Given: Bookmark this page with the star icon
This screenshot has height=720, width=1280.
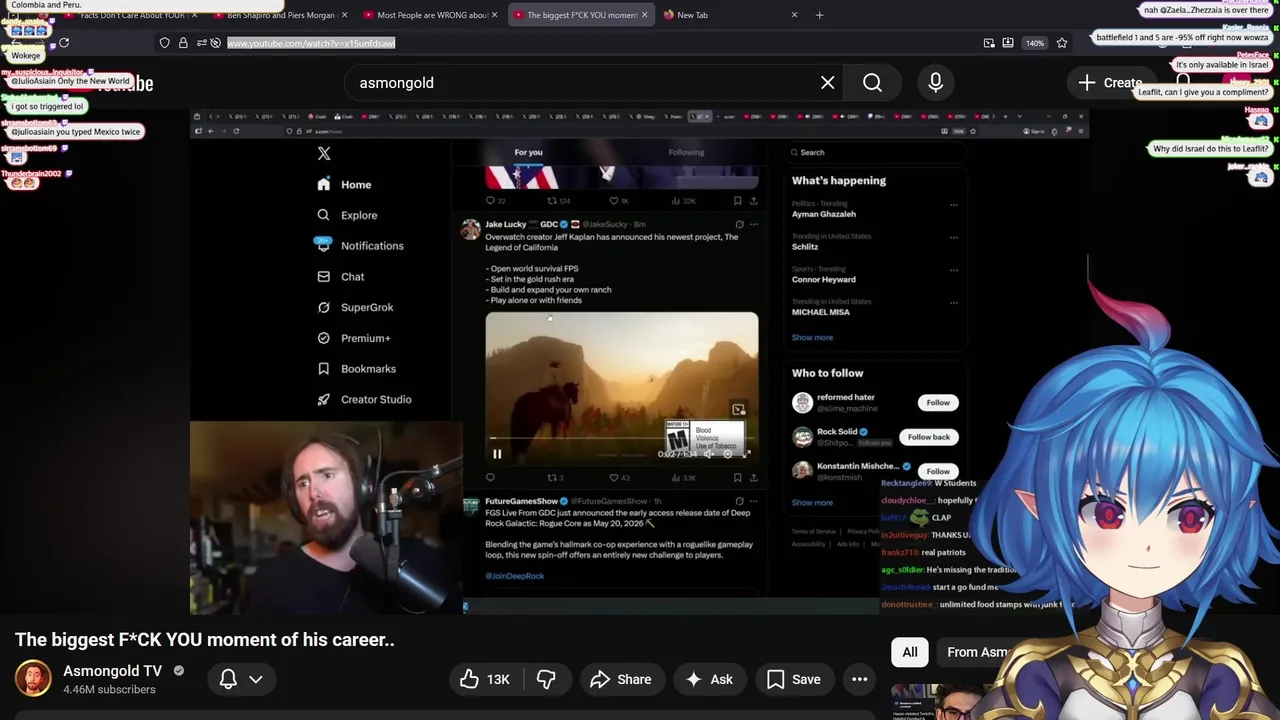Looking at the screenshot, I should pos(1062,43).
